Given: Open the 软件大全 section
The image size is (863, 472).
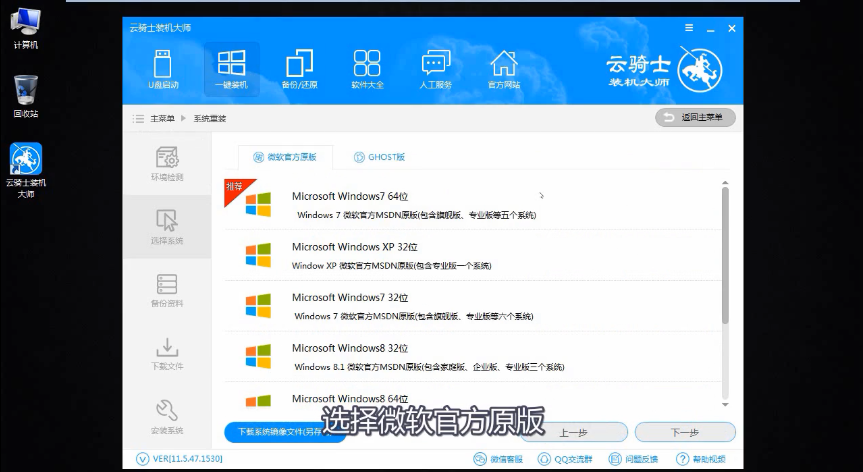Looking at the screenshot, I should [367, 69].
